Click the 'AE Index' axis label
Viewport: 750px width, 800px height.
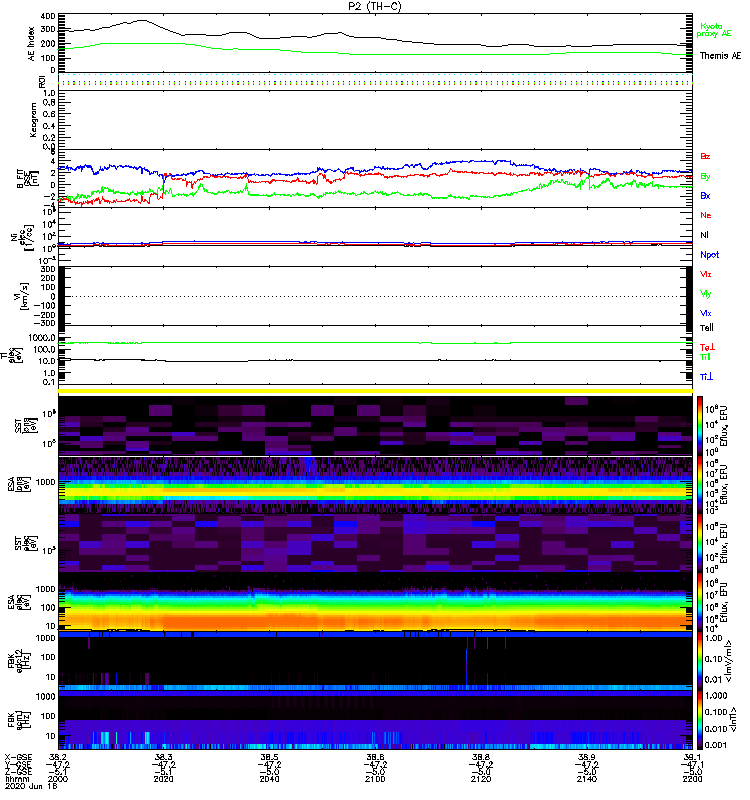click(32, 43)
